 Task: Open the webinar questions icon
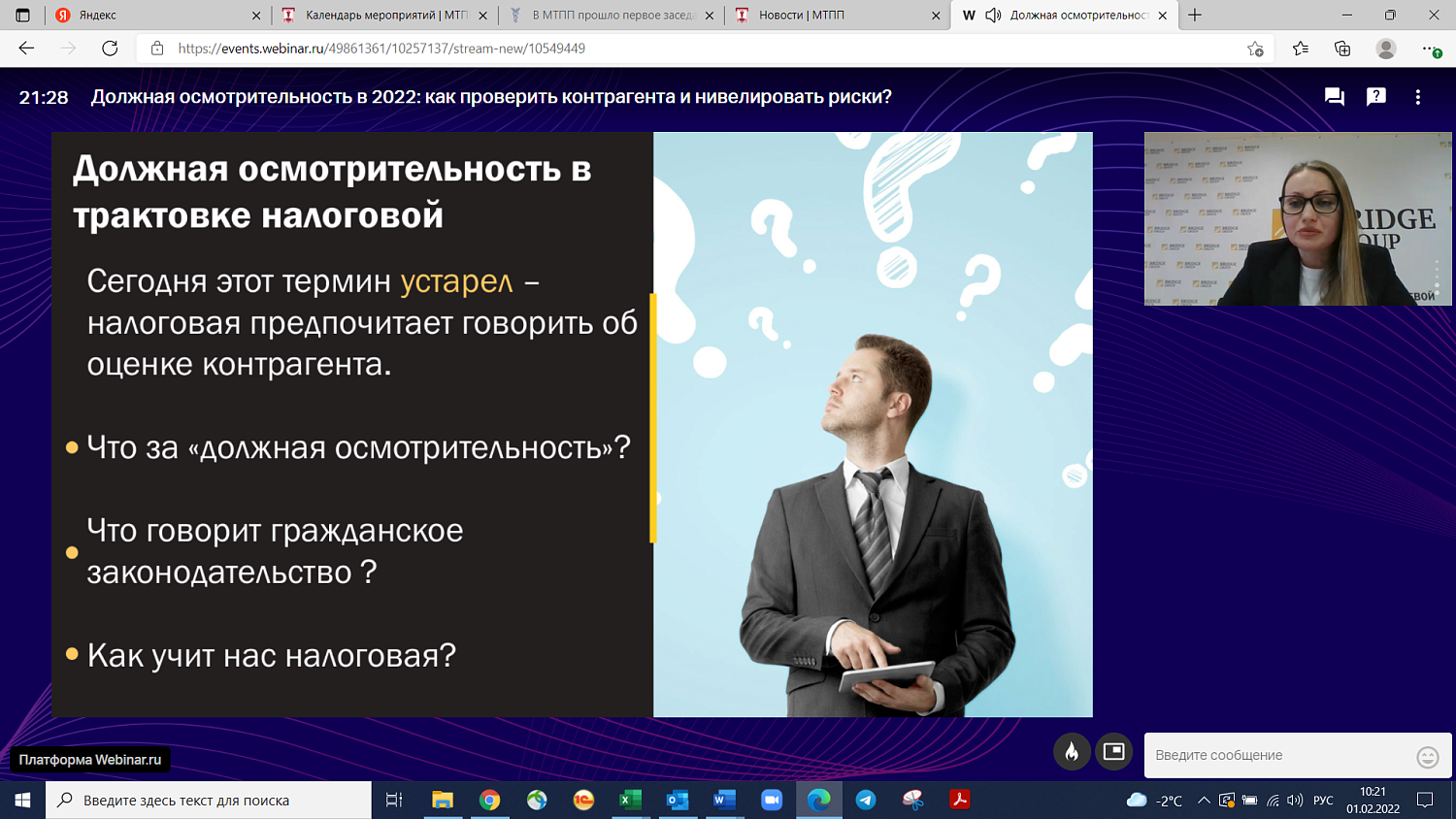[x=1376, y=97]
